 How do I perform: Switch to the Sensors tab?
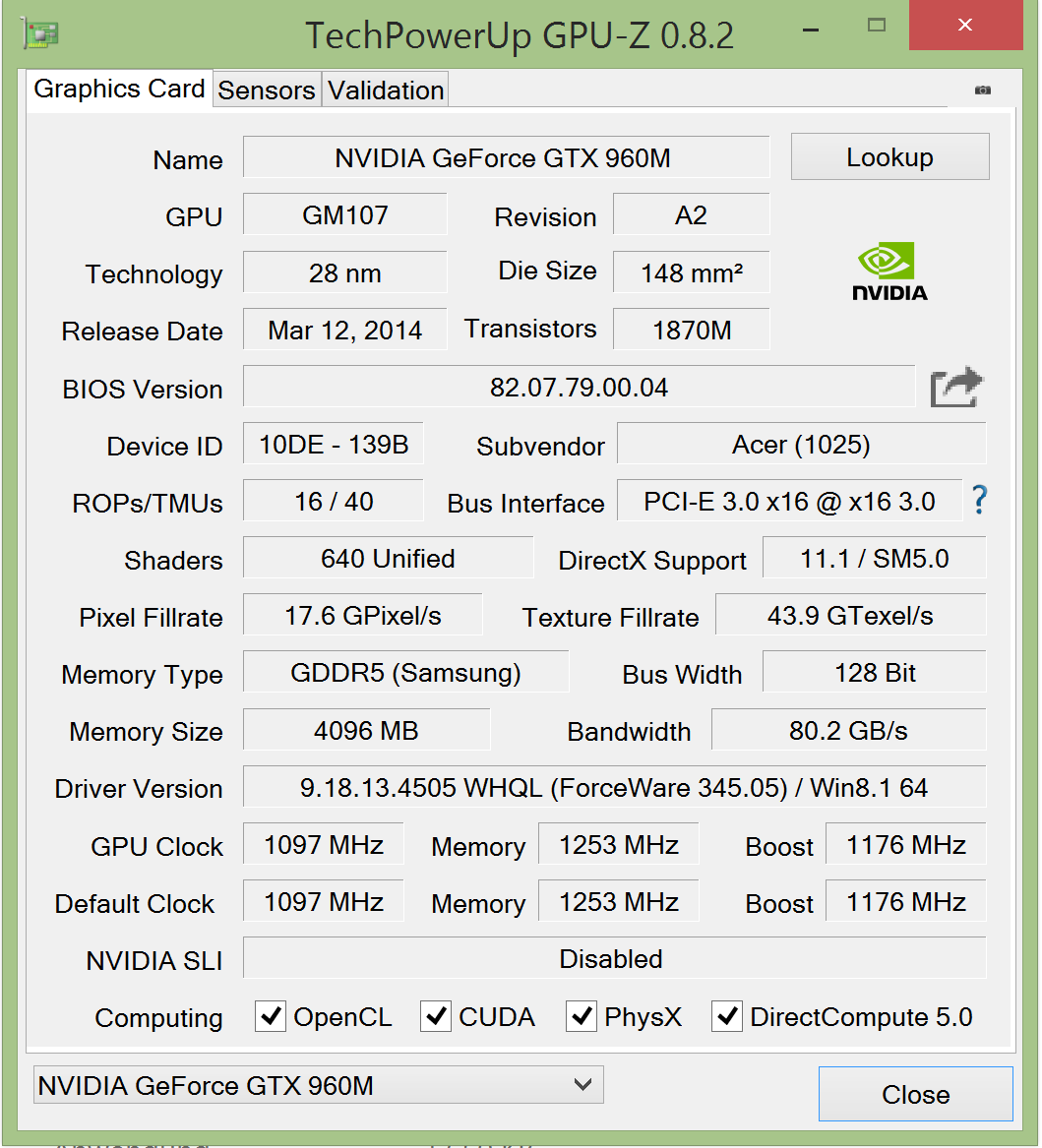pyautogui.click(x=267, y=91)
